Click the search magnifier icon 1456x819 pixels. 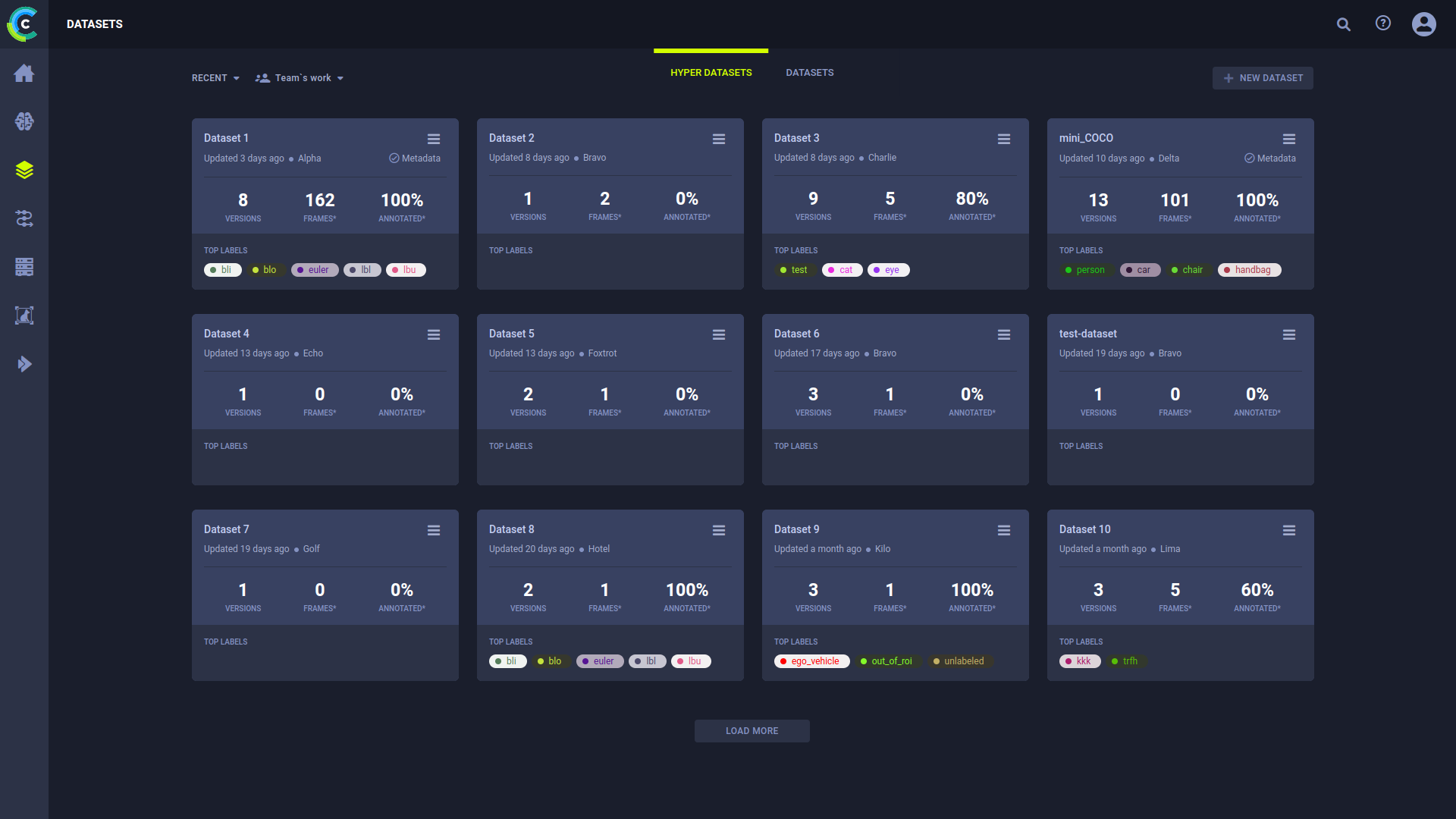click(1344, 24)
